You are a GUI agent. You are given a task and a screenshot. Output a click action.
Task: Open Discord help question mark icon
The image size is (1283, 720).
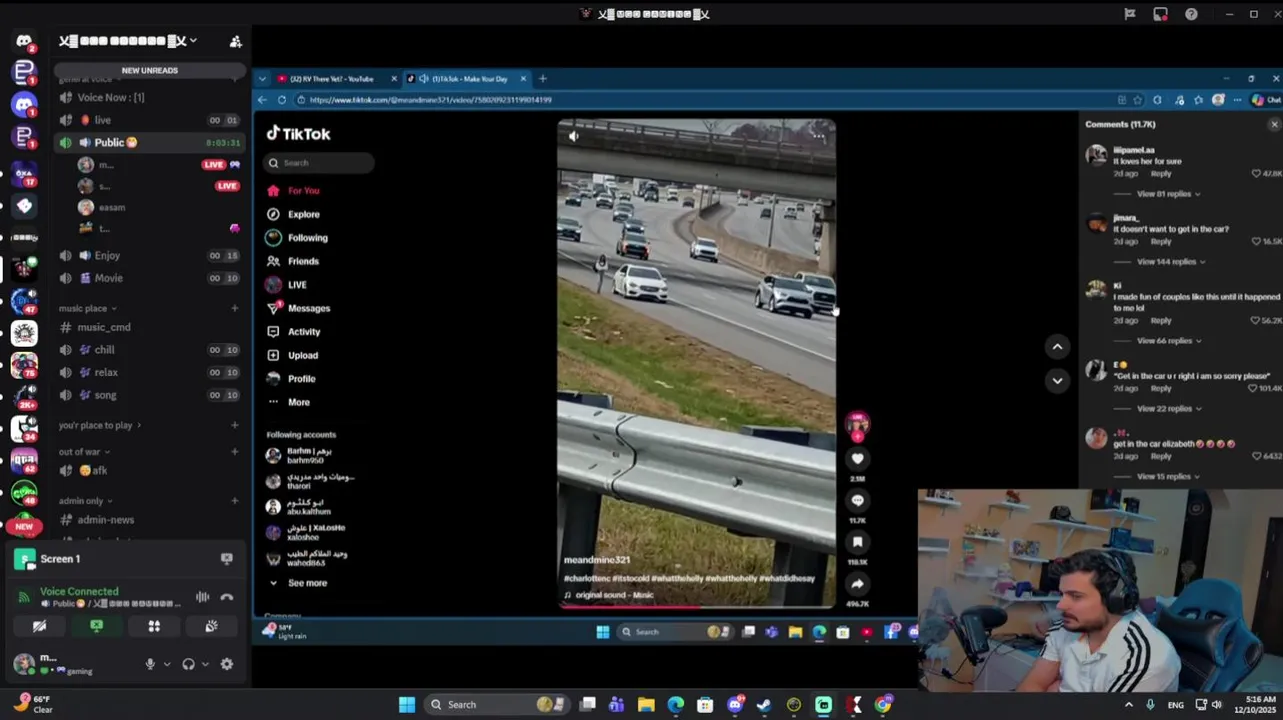tap(1191, 14)
